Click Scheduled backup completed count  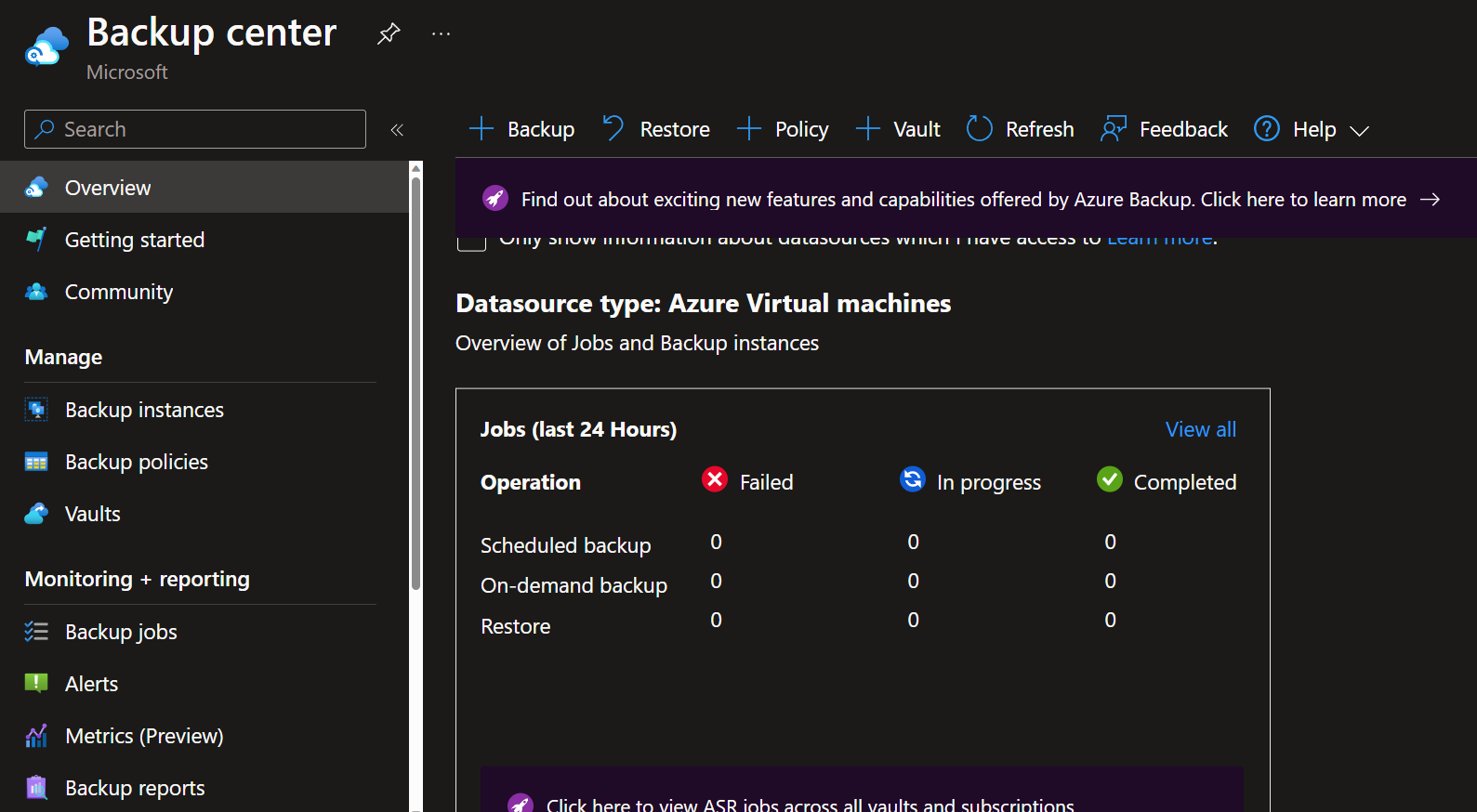click(x=1110, y=542)
